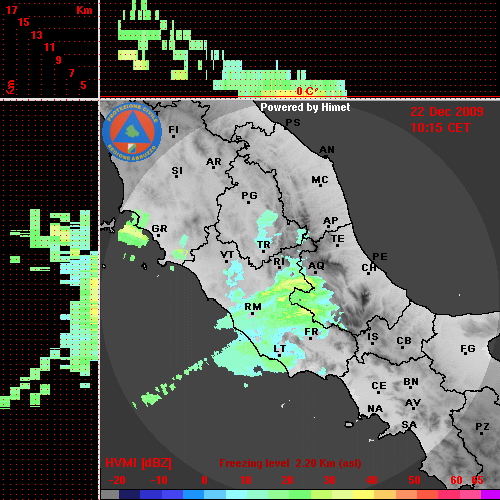
Task: Click the Protezione Civile Regione Abruzzo logo
Action: [x=132, y=132]
